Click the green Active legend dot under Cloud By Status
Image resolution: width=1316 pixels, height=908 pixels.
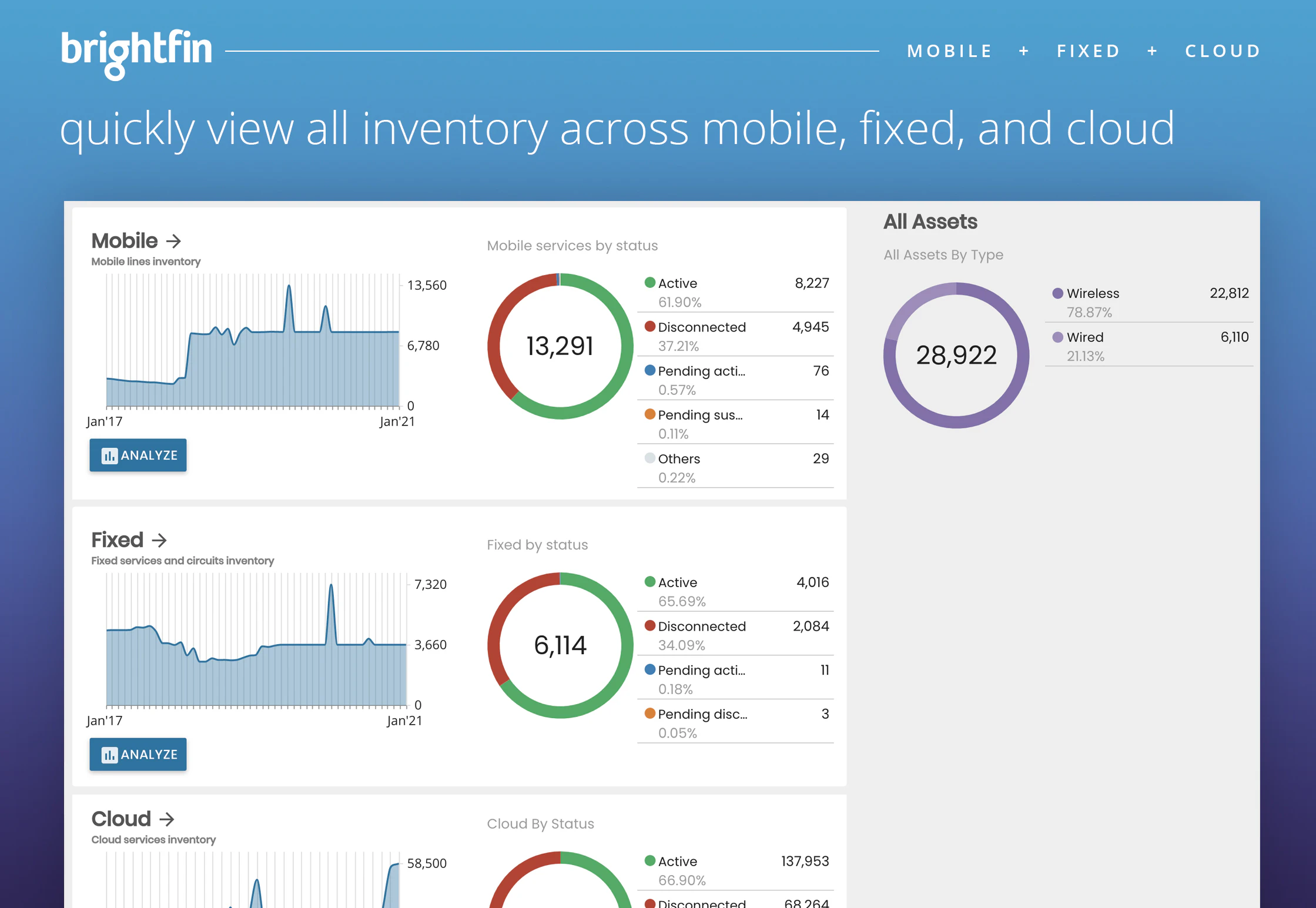tap(649, 860)
